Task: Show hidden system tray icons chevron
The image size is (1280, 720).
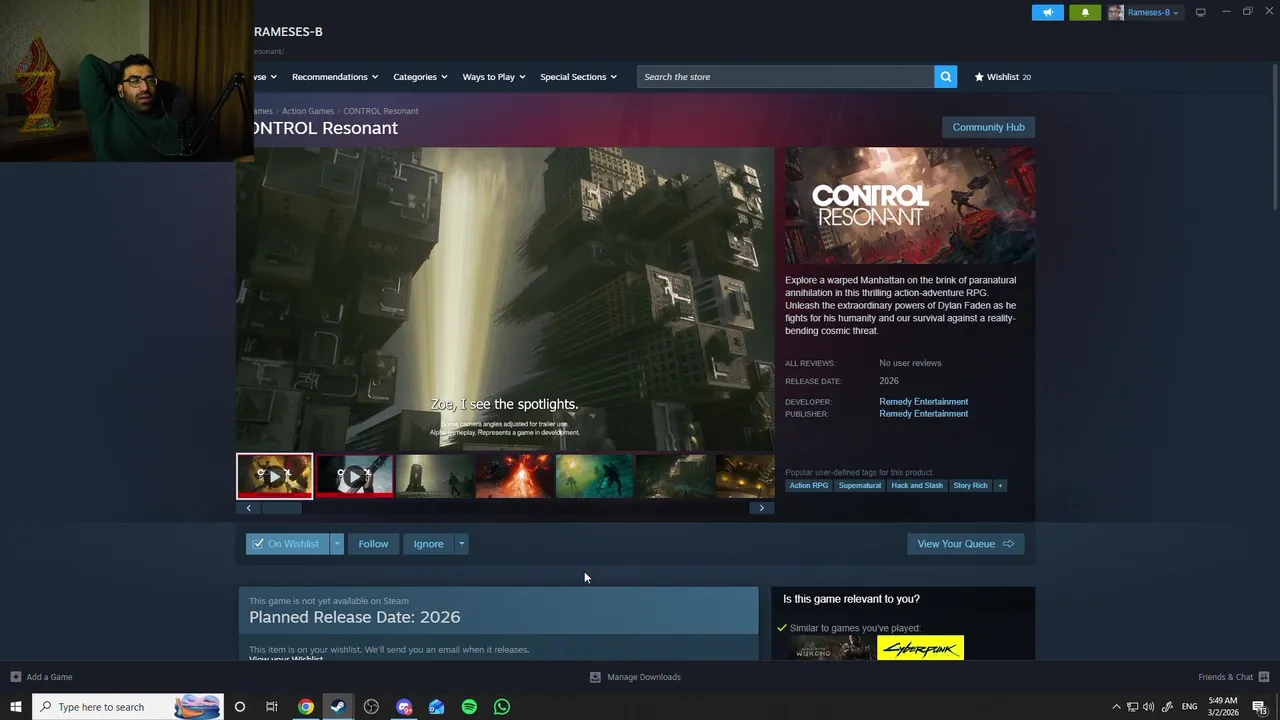Action: click(1117, 707)
